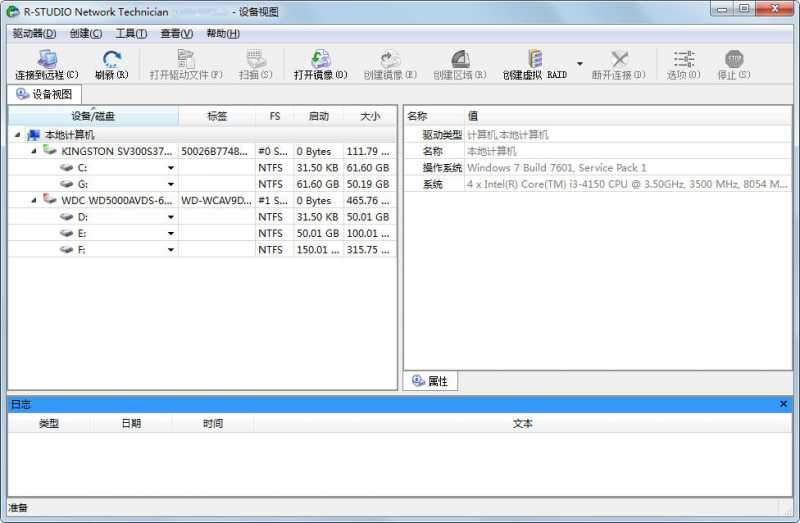Click the Create Region (创建区域) toolbar icon

(x=460, y=59)
